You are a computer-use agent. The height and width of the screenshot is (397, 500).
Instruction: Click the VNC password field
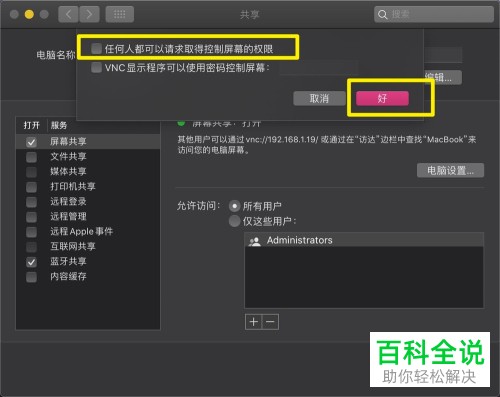click(318, 68)
